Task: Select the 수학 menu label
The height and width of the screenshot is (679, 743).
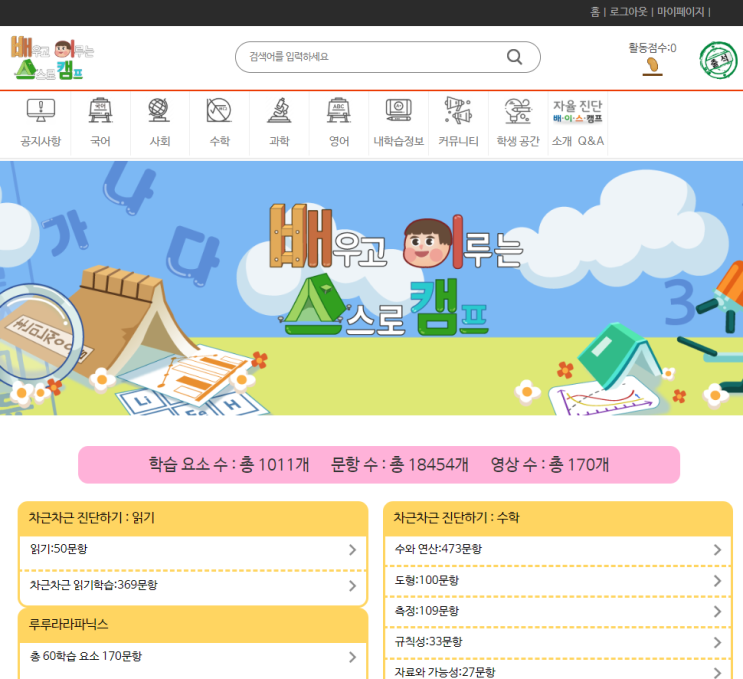Action: click(219, 141)
